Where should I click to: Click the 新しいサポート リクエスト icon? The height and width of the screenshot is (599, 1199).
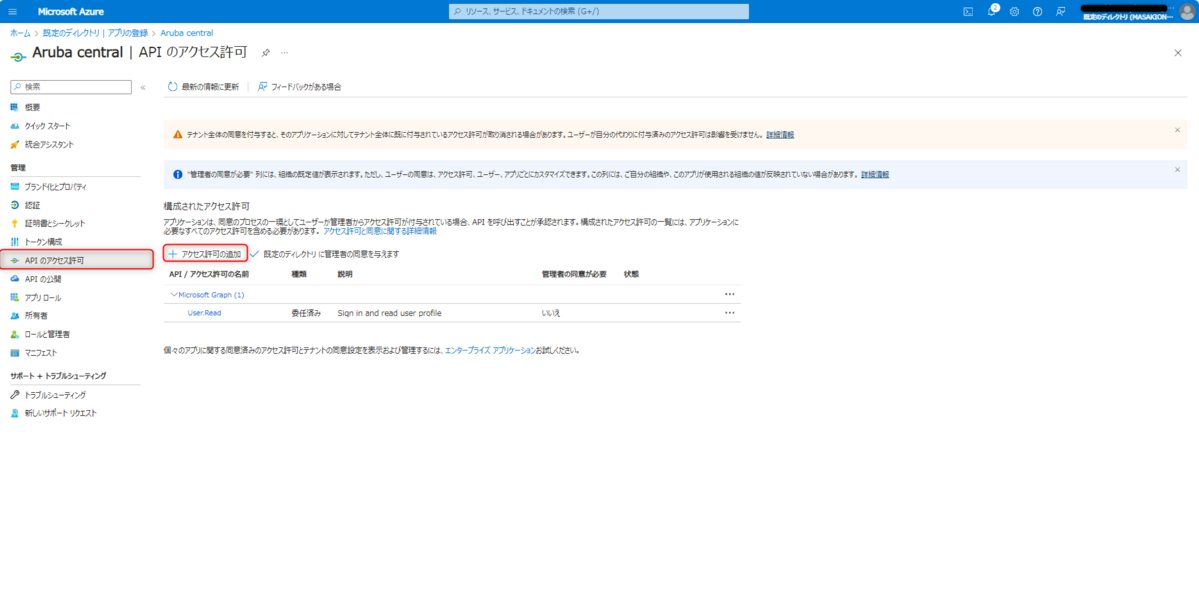[x=15, y=413]
